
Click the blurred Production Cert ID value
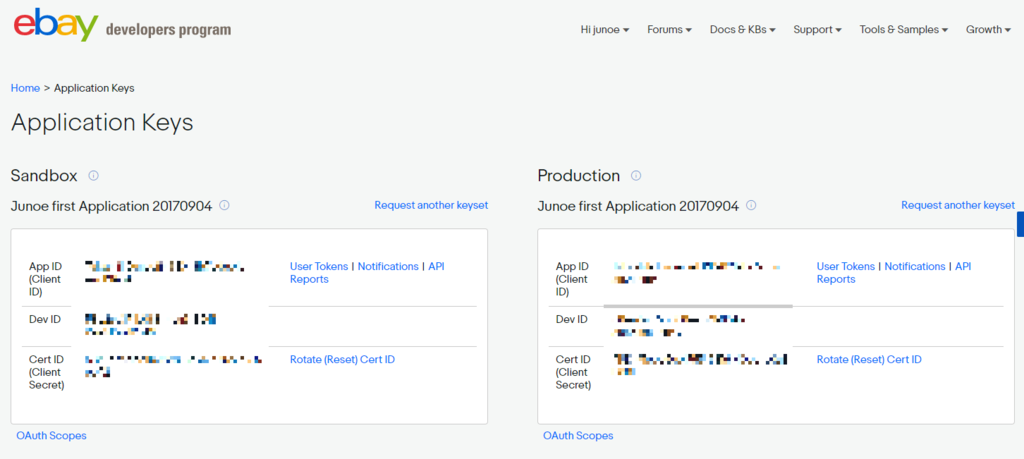point(701,365)
